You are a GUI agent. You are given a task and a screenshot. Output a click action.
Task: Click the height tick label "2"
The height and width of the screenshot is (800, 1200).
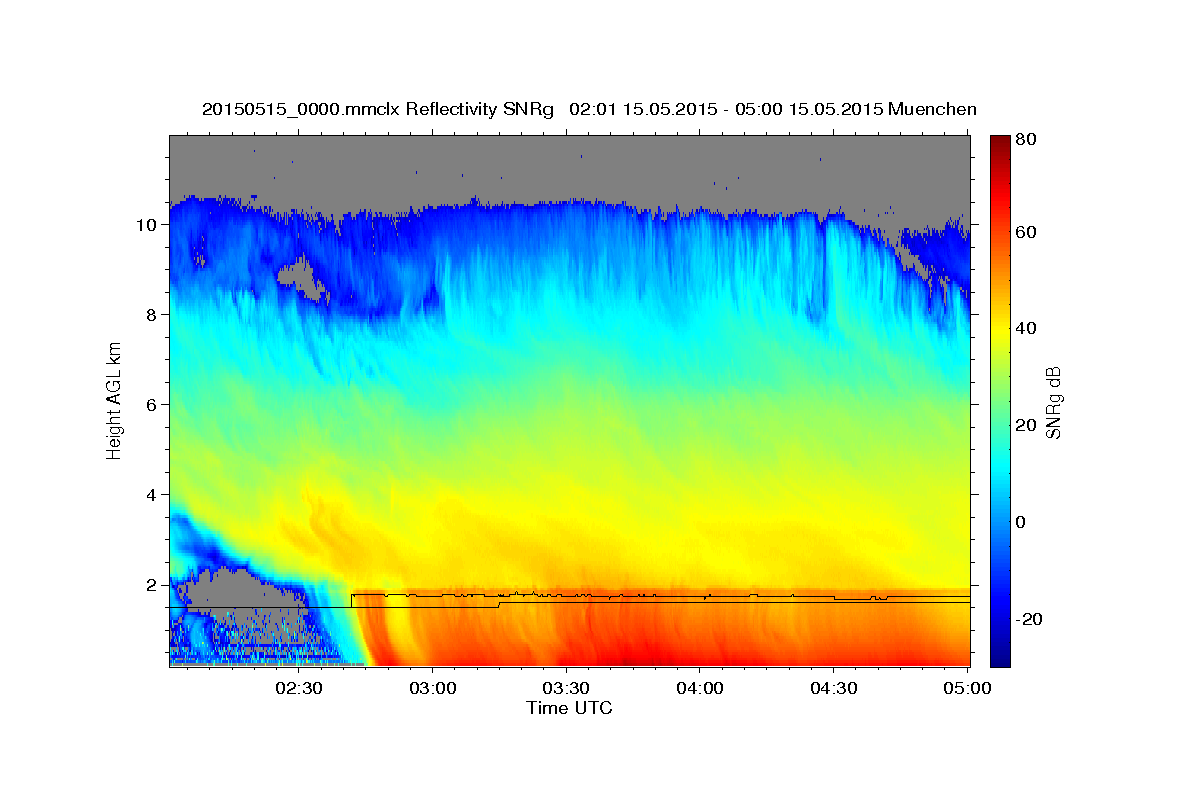[152, 584]
